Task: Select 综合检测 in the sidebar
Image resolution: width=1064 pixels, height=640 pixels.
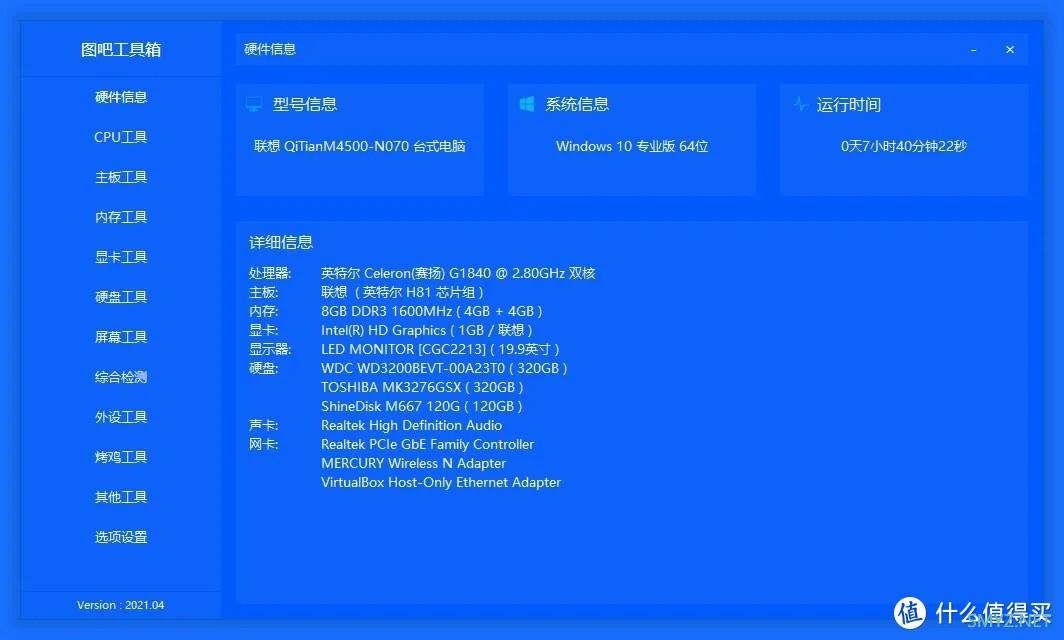Action: tap(121, 377)
